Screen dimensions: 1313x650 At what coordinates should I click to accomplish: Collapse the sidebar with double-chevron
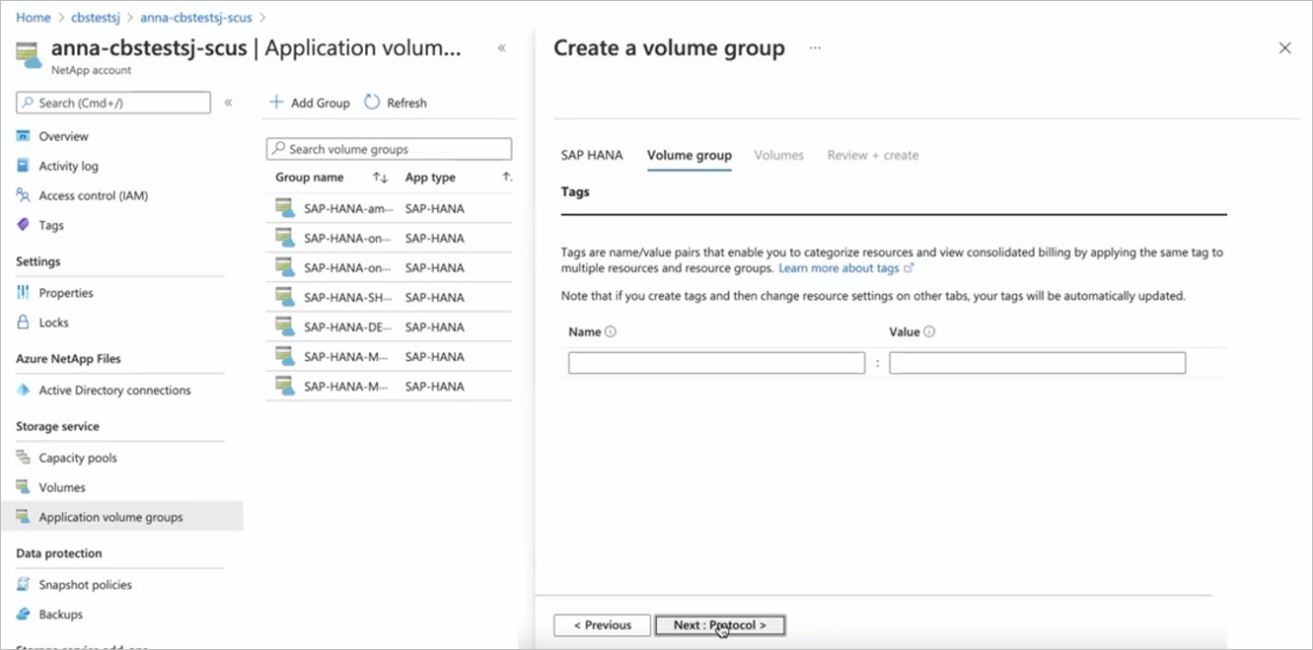click(x=228, y=102)
